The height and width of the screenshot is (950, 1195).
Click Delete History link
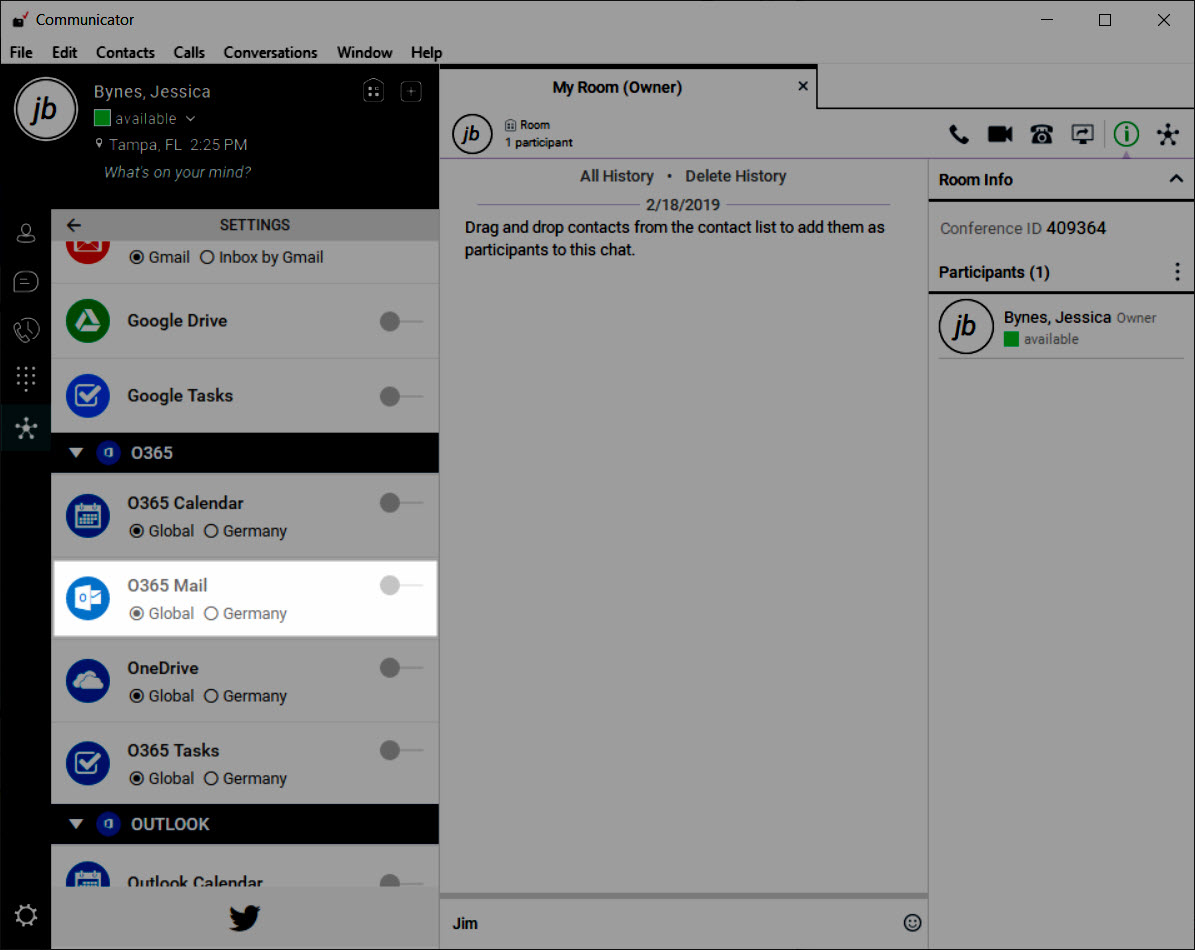point(735,176)
